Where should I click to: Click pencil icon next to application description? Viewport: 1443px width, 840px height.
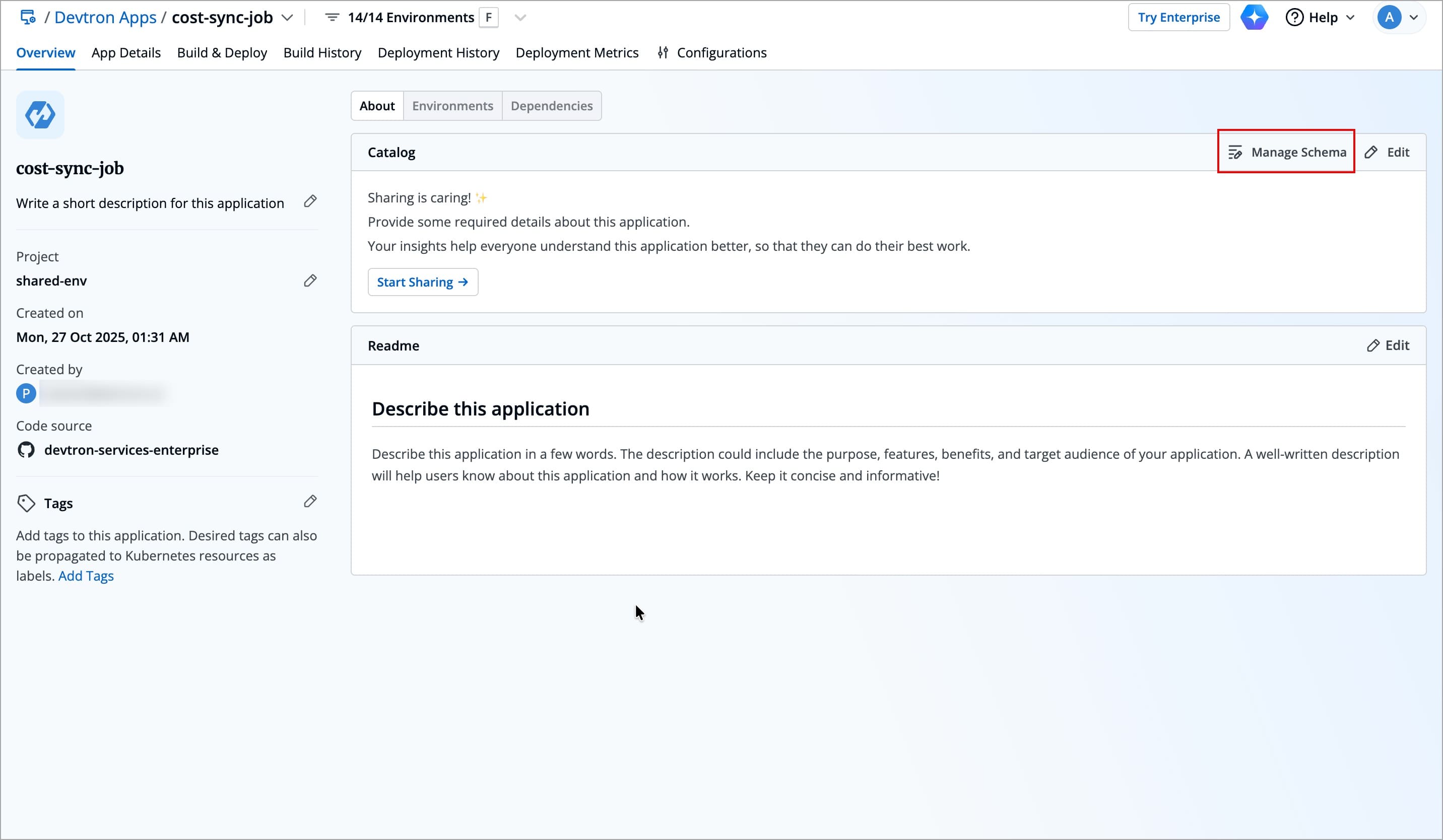(310, 201)
